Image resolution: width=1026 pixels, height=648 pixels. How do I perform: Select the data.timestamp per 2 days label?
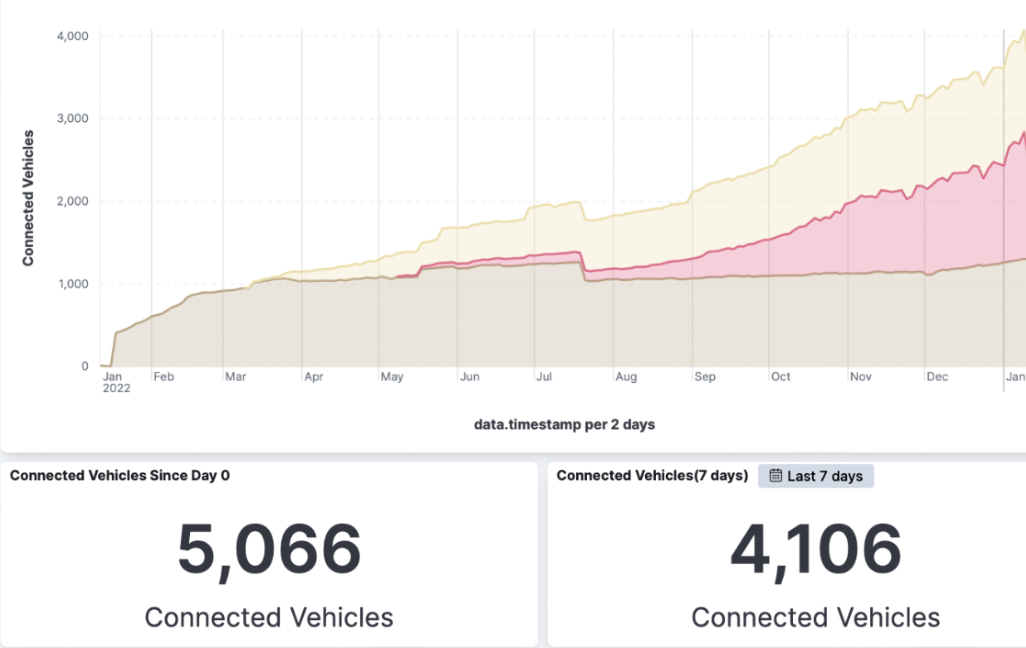point(565,424)
